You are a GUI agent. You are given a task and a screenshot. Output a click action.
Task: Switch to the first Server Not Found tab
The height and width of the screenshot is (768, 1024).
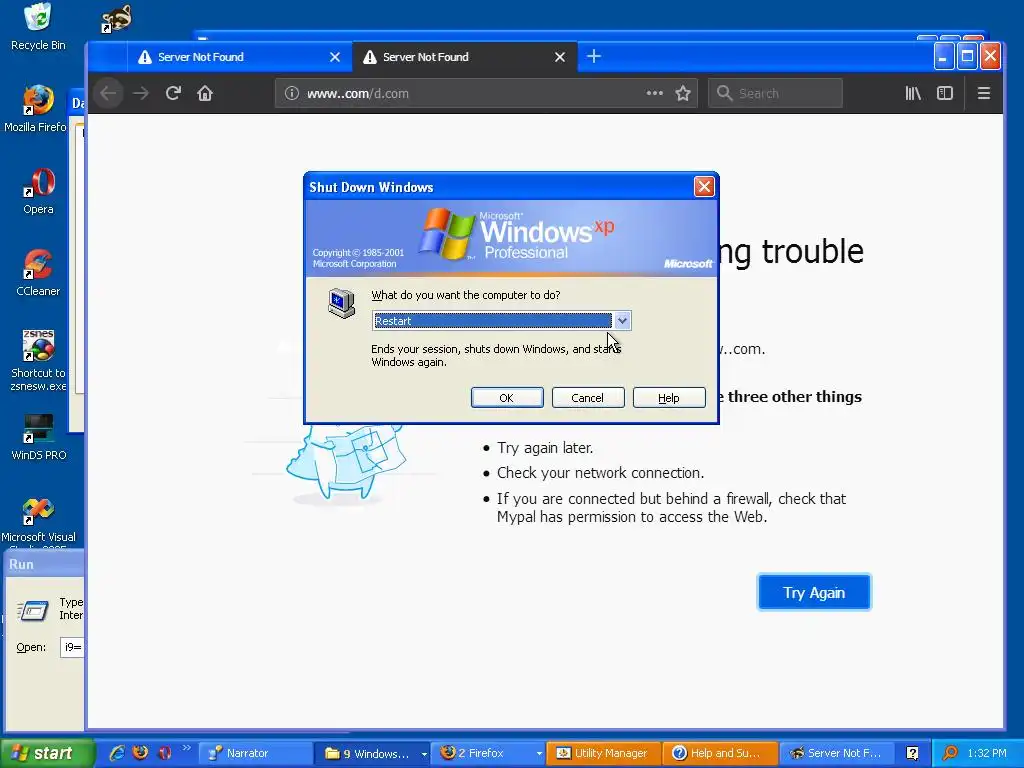pos(240,57)
